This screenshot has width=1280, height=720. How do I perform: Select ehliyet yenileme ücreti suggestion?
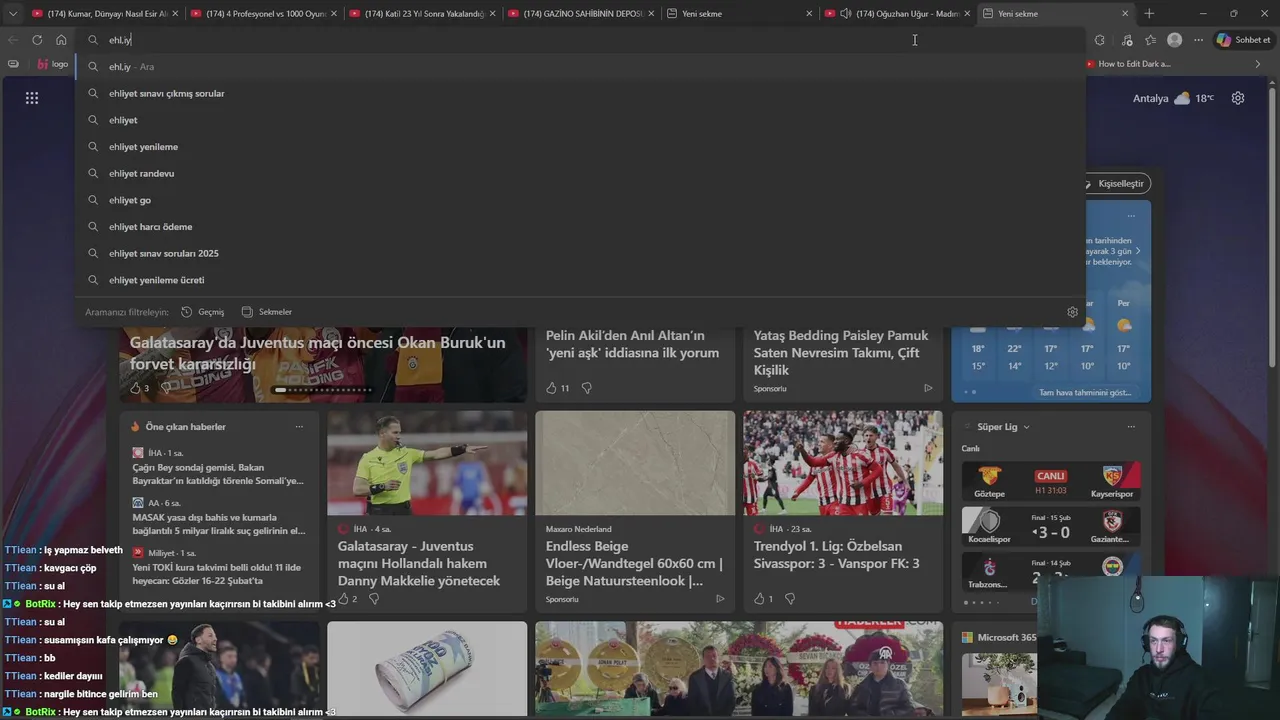(x=580, y=280)
